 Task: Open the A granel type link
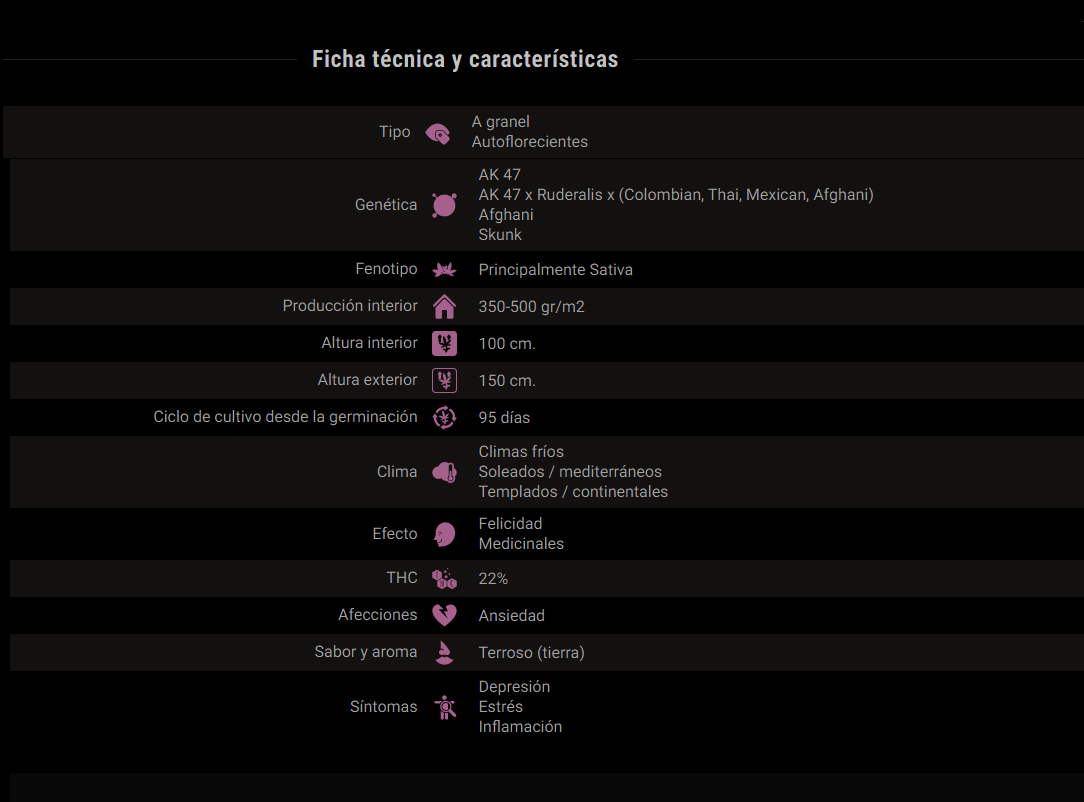click(501, 122)
